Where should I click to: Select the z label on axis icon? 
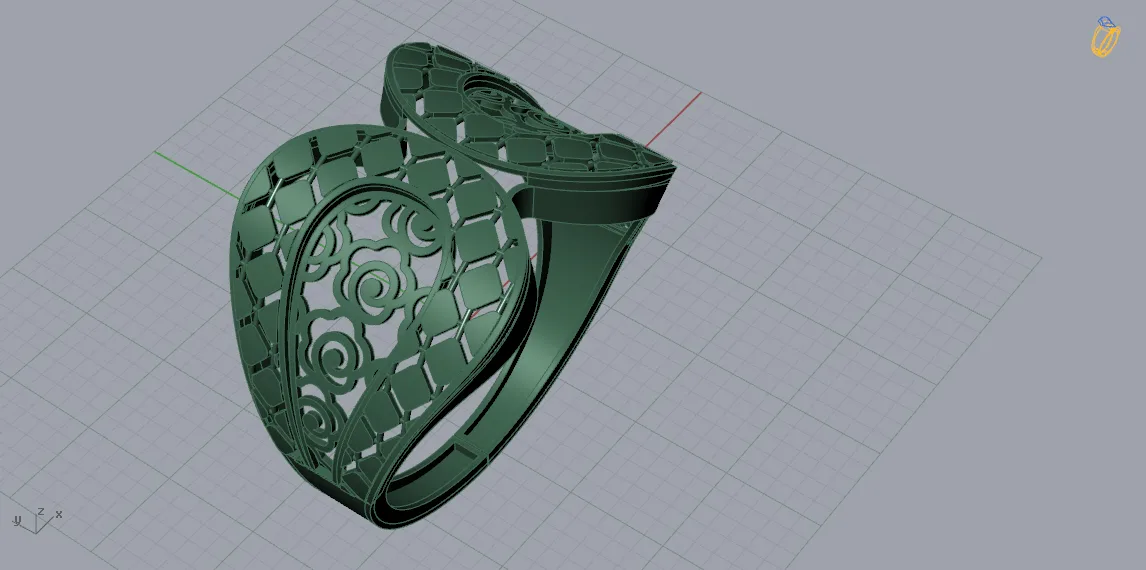click(x=42, y=512)
